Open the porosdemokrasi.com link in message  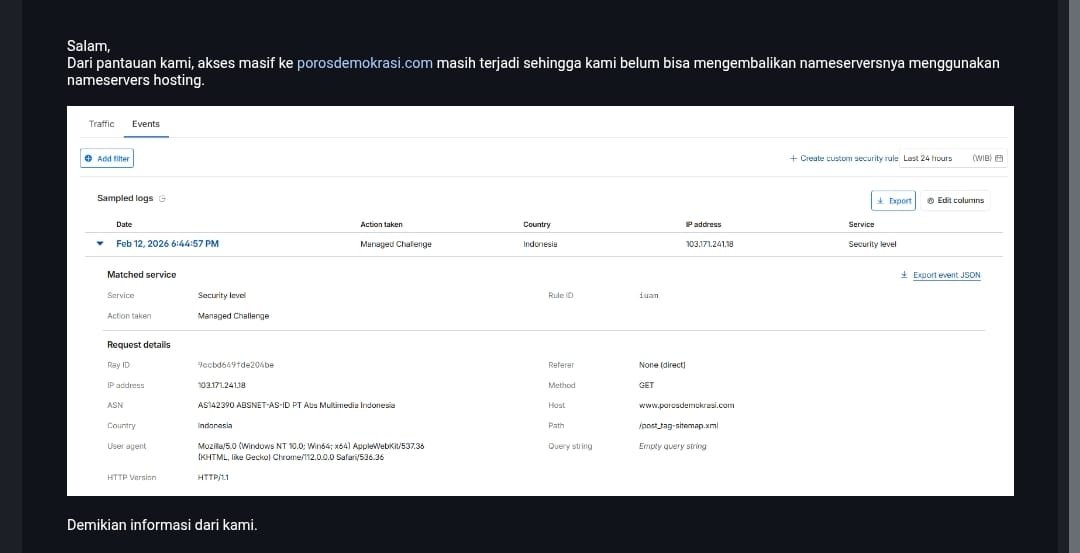pos(364,63)
